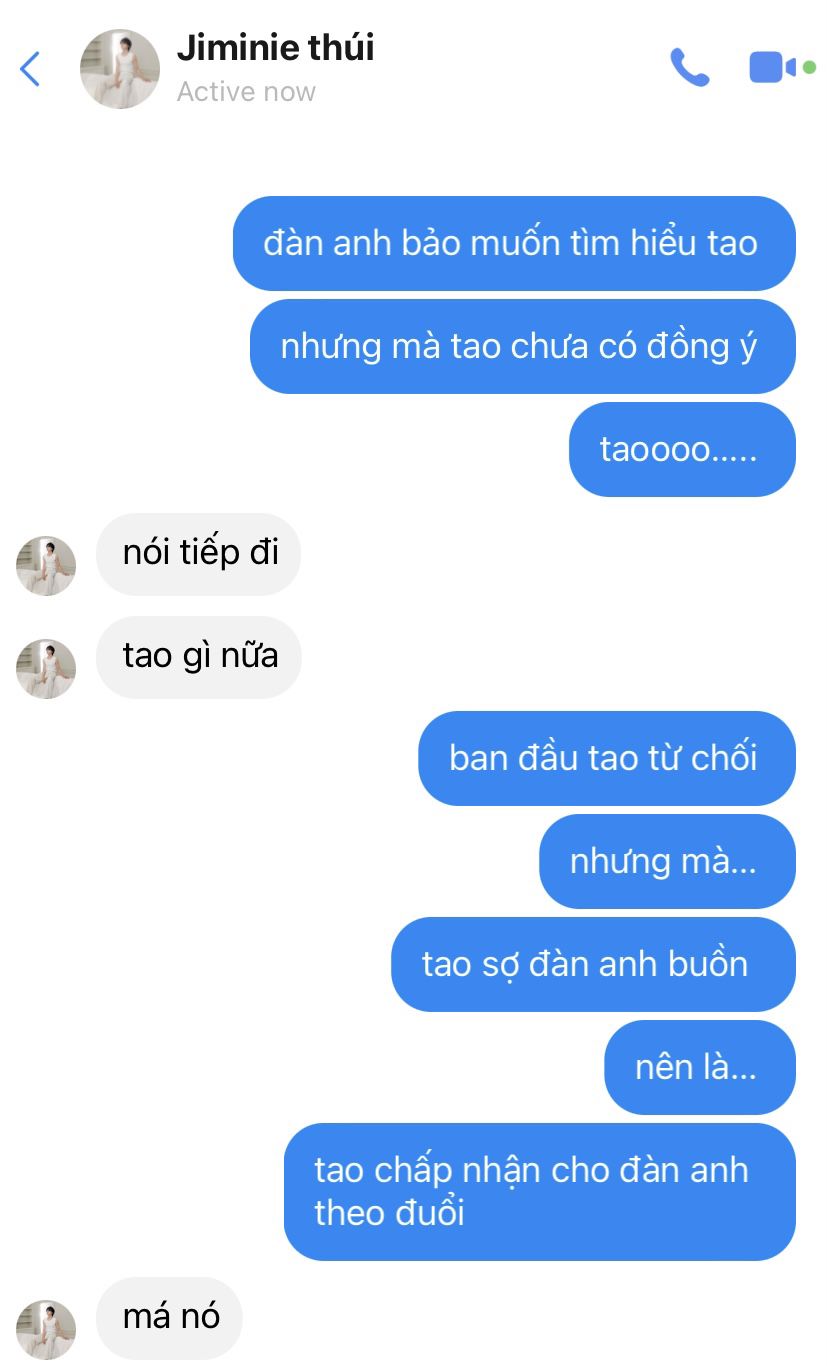Tap the Active now status text
Viewport: 827px width, 1366px height.
tap(246, 92)
